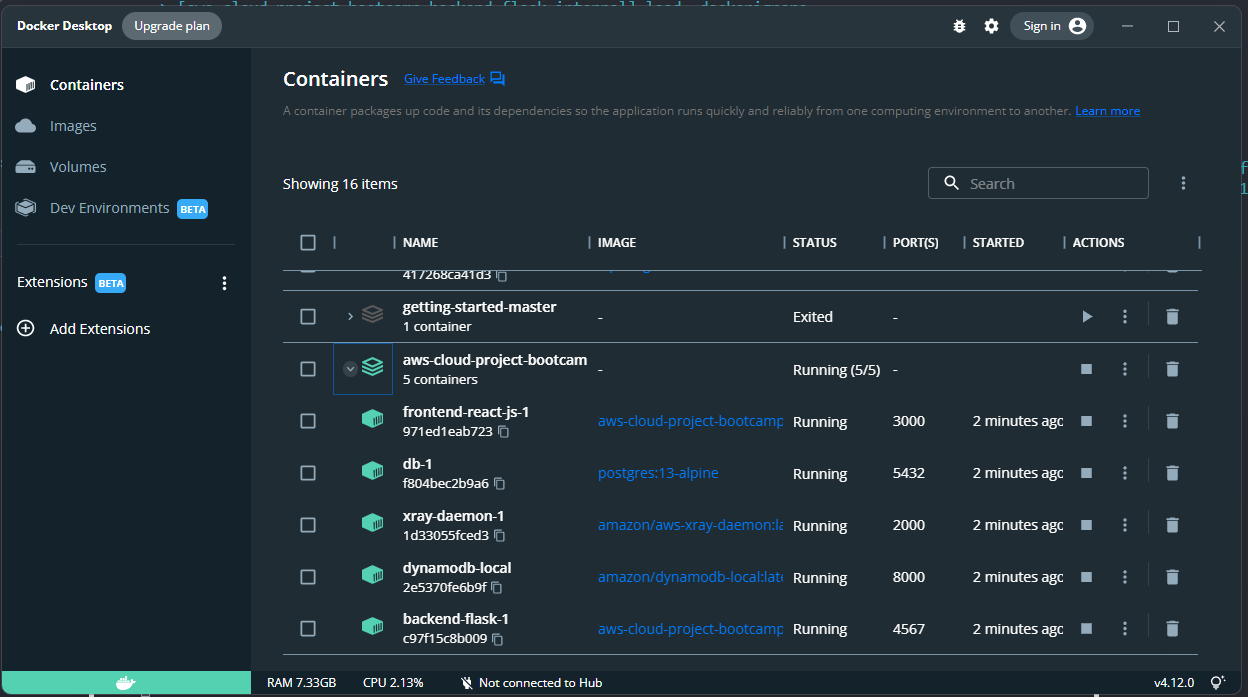
Task: Collapse the aws-cloud-project-bootcamp stack
Action: pos(350,369)
